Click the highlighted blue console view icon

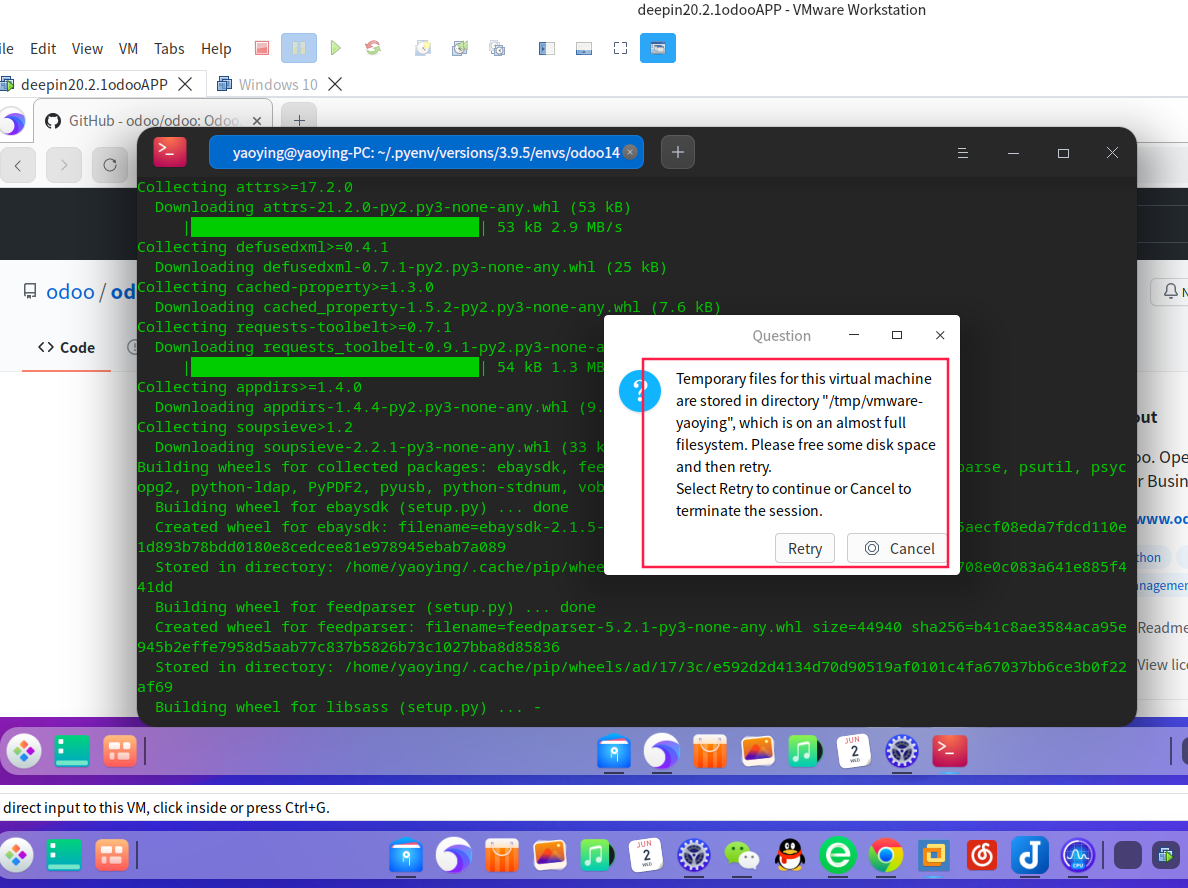coord(658,48)
